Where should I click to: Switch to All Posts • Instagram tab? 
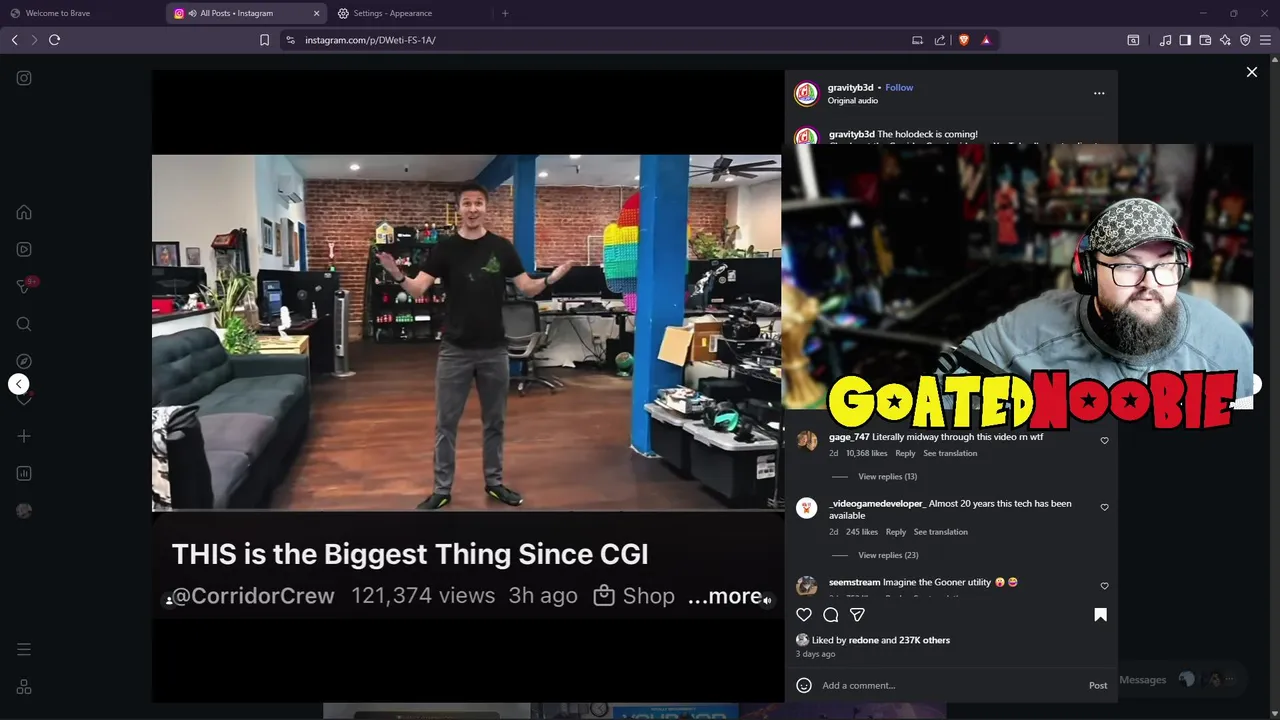click(x=247, y=13)
